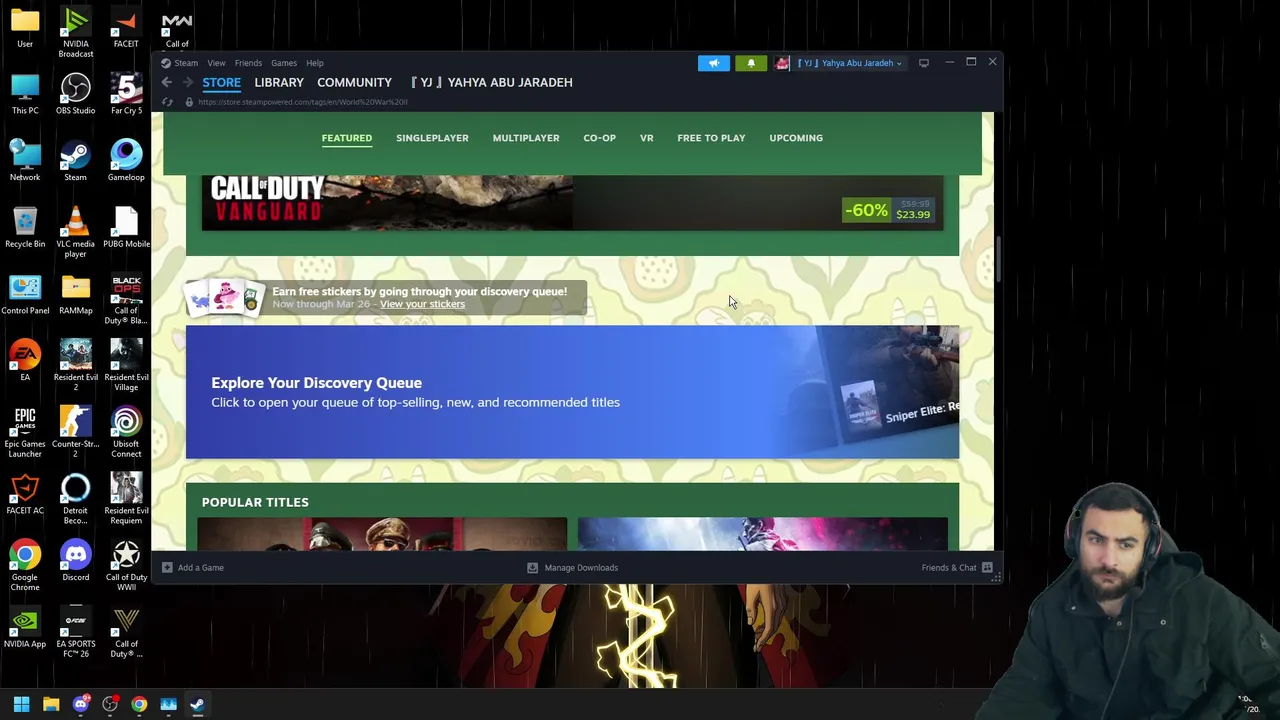Open the Windows Start button
Screen dimensions: 1280x720
[x=21, y=704]
